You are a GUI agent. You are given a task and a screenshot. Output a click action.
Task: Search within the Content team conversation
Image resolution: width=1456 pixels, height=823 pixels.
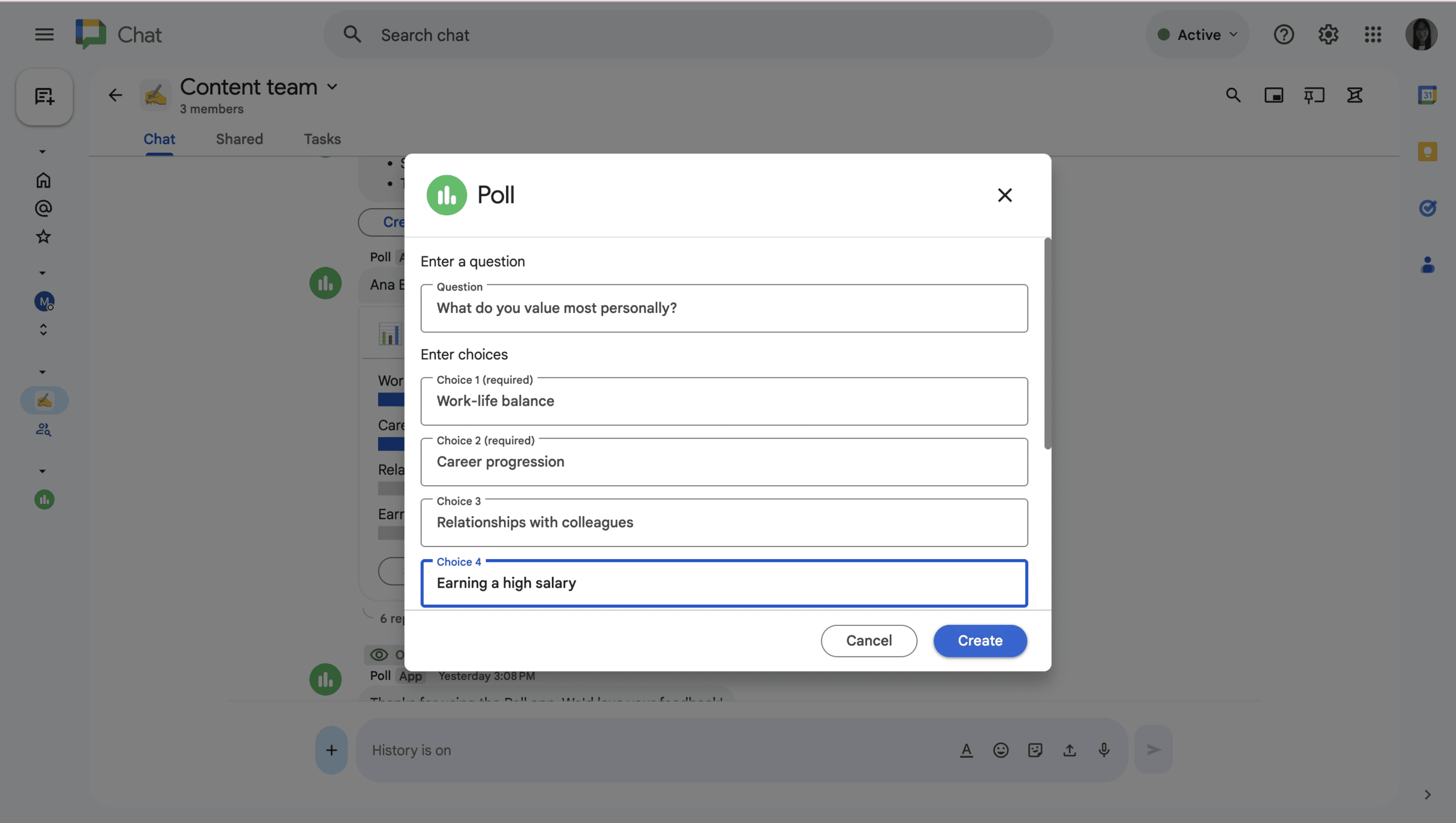pos(1233,95)
